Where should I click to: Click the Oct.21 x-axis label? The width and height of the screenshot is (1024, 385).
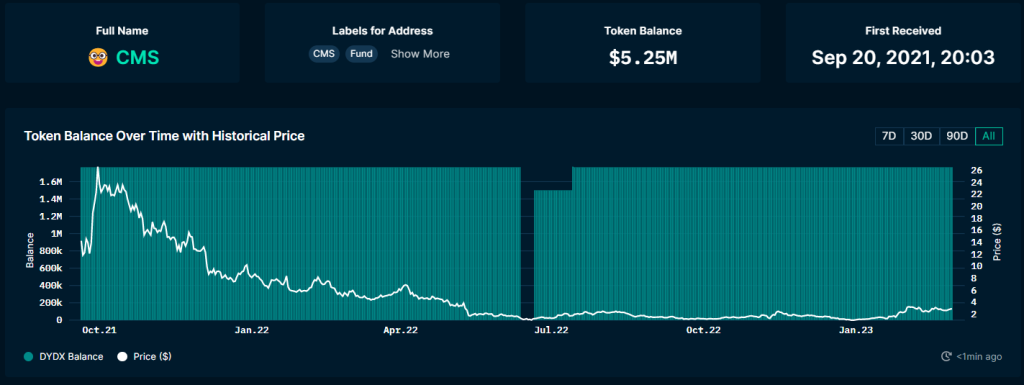[x=100, y=331]
